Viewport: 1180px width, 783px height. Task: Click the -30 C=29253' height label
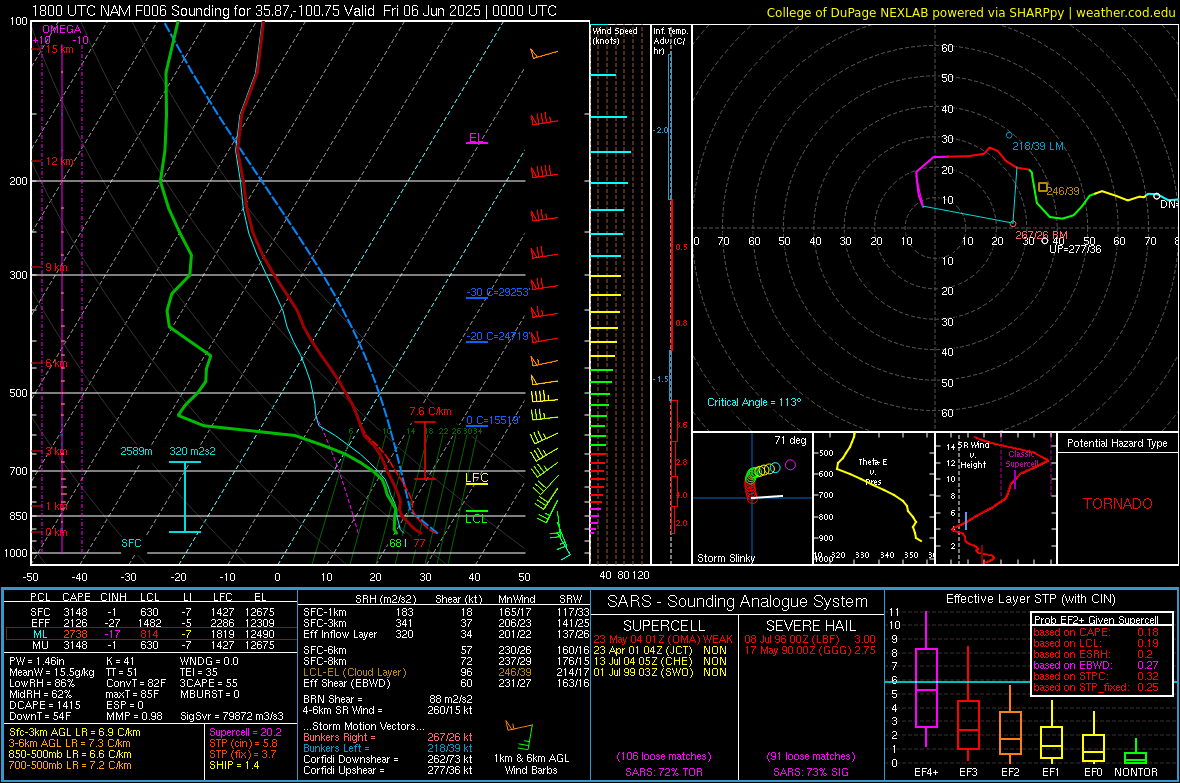(x=497, y=292)
